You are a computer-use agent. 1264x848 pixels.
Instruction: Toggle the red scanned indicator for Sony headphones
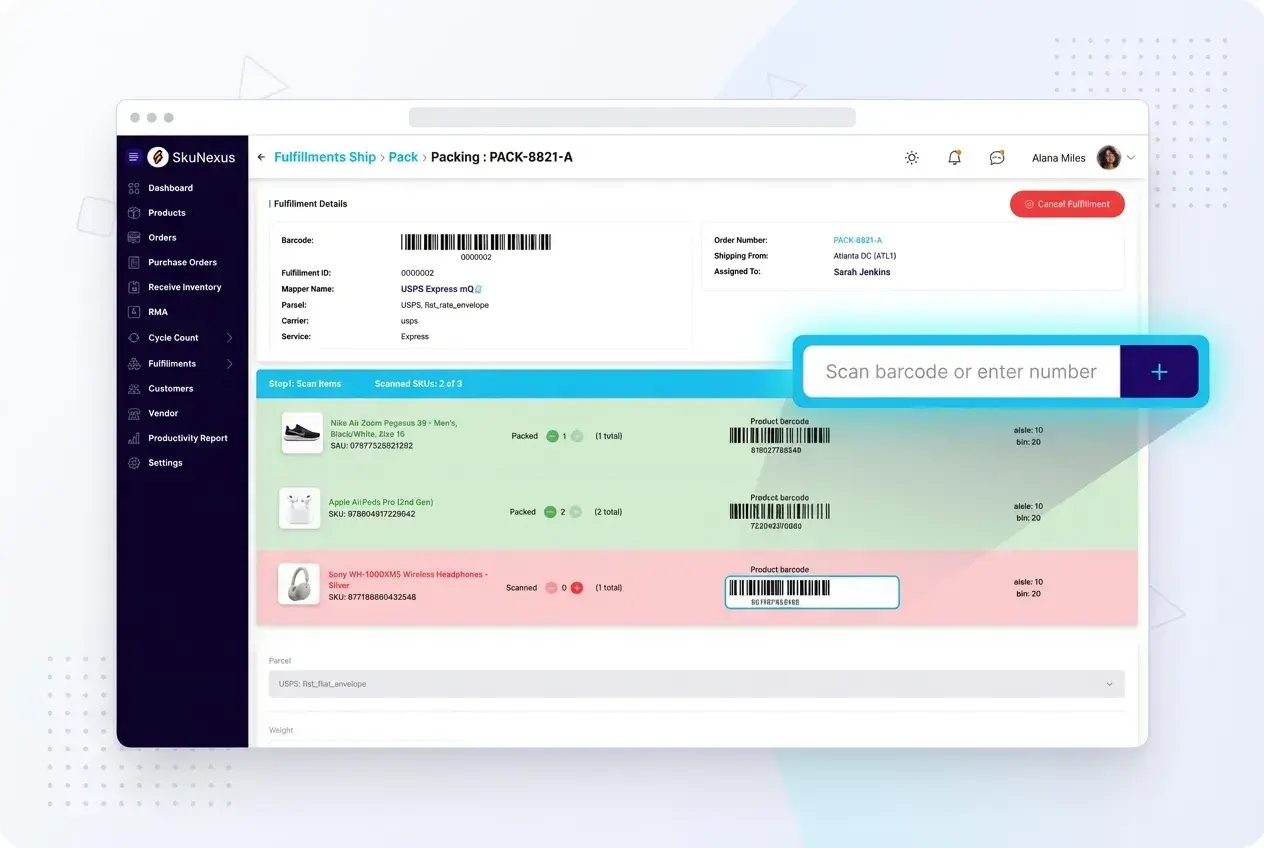[x=577, y=588]
